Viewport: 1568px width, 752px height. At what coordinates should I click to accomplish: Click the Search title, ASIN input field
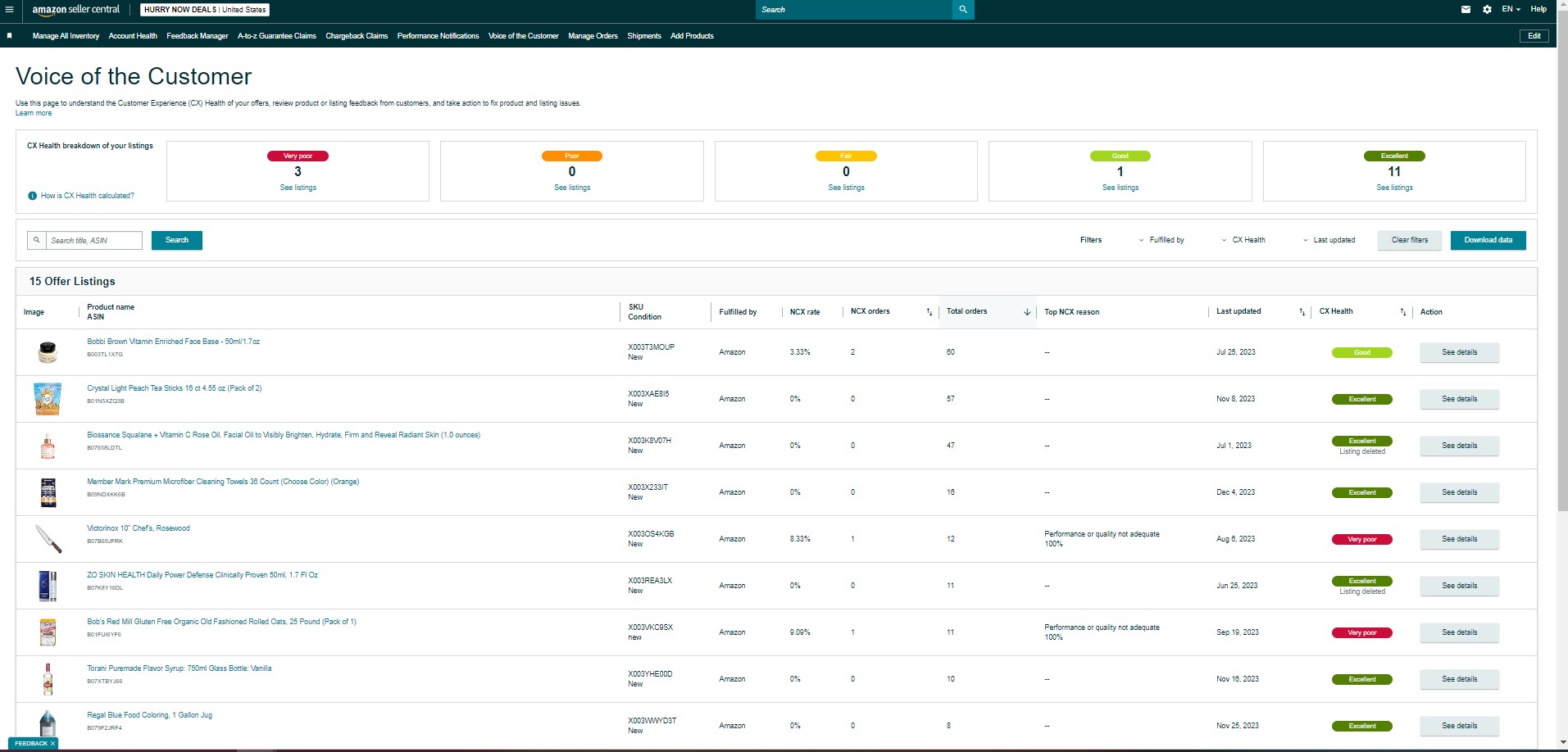click(93, 240)
